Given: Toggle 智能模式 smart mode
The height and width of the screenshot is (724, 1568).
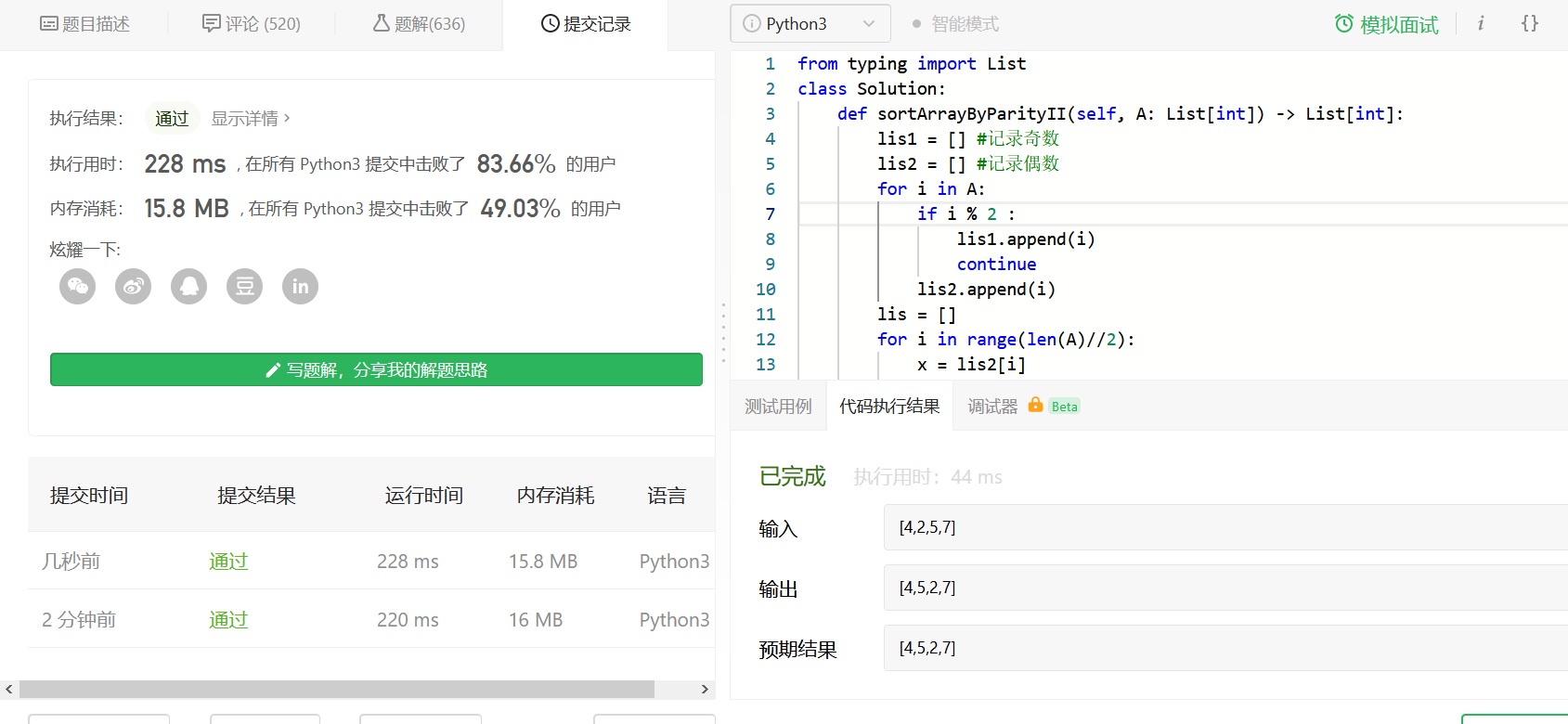Looking at the screenshot, I should (x=955, y=23).
